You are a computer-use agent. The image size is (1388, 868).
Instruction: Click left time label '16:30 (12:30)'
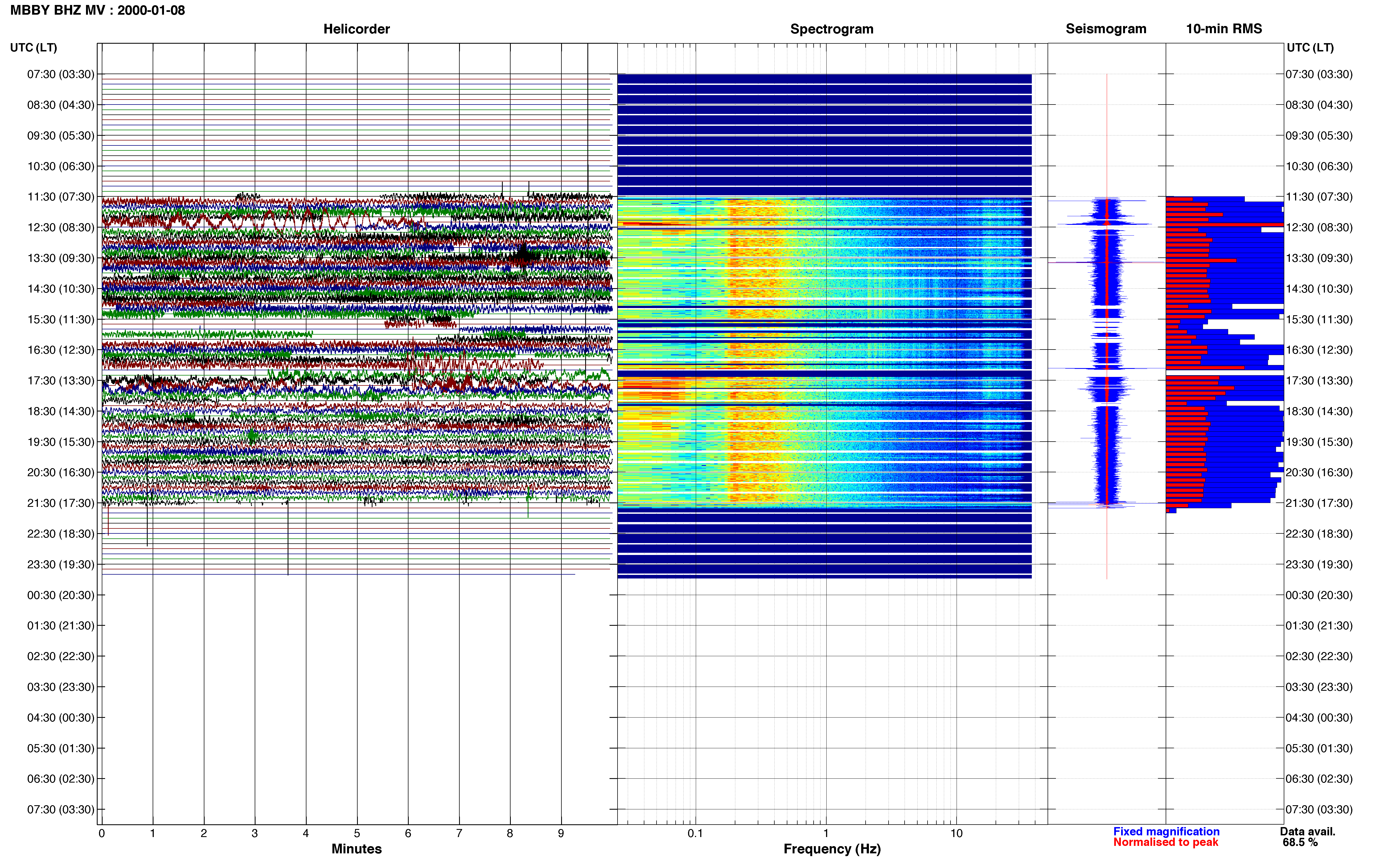61,350
